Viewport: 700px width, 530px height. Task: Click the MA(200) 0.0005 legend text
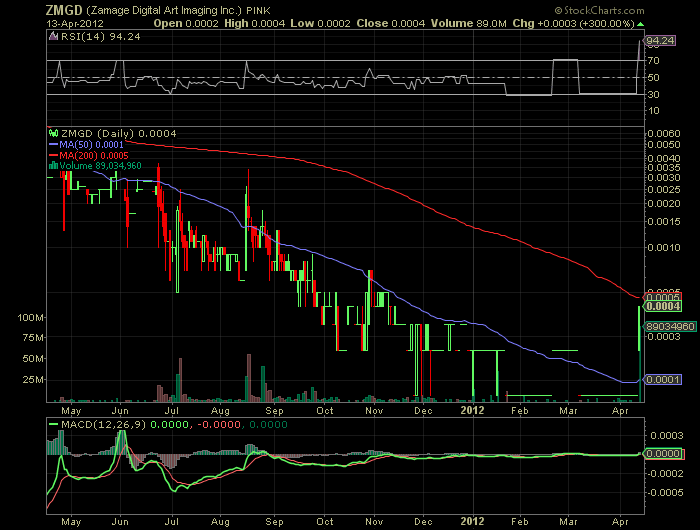click(x=94, y=155)
